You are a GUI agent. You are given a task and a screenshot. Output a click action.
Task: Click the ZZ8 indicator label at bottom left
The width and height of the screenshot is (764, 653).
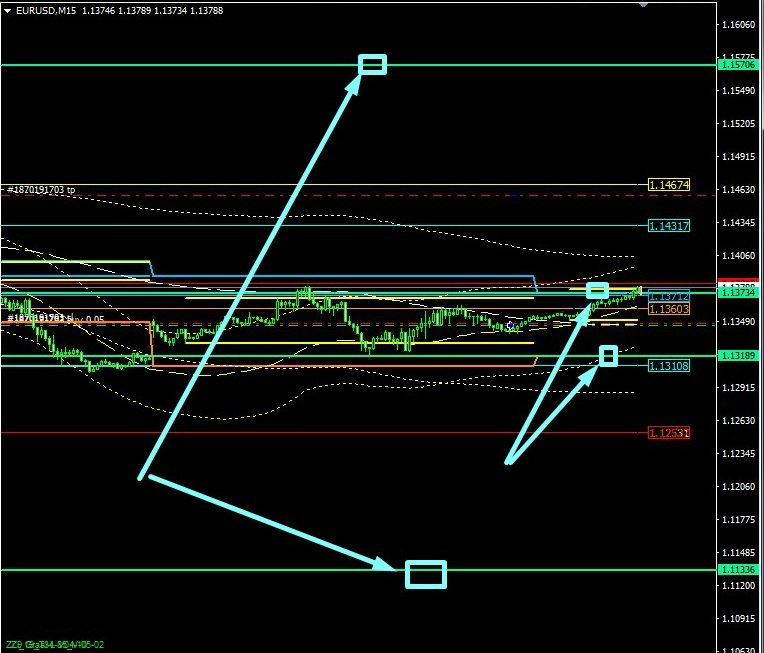pyautogui.click(x=55, y=645)
